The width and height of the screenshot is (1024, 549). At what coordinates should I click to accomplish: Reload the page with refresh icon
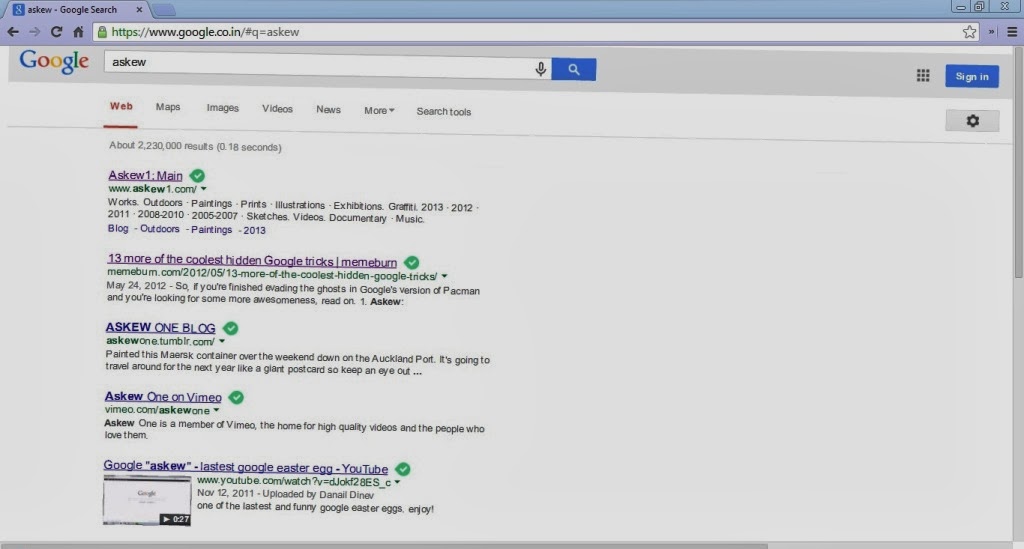click(x=56, y=31)
